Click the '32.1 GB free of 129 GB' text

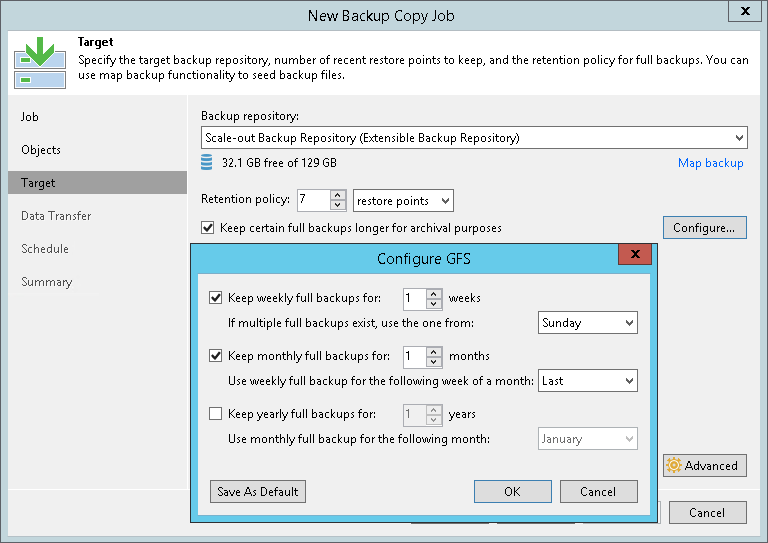[x=279, y=163]
